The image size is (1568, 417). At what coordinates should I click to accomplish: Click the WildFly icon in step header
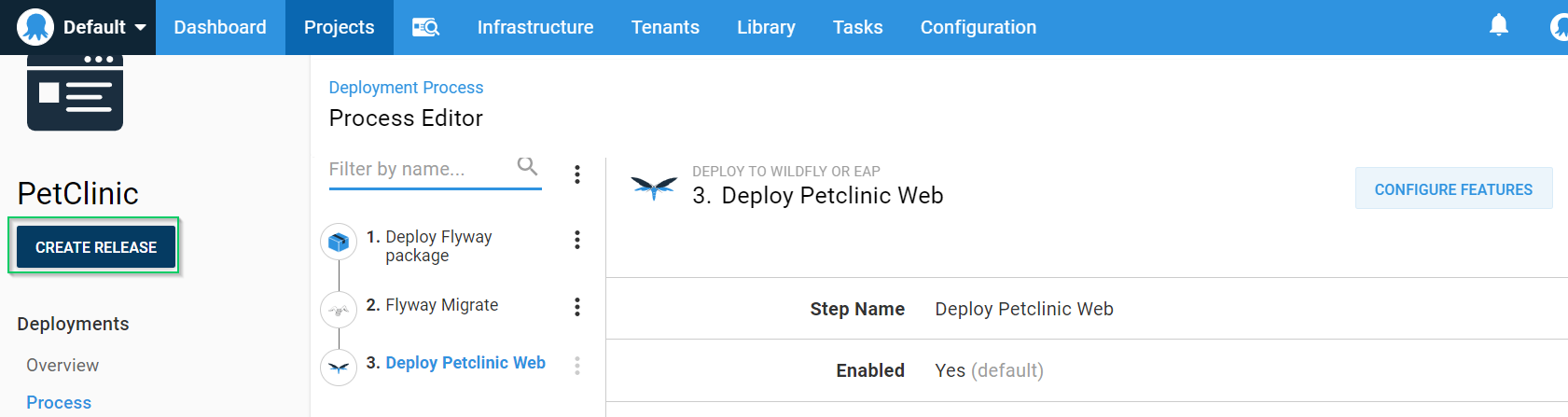click(654, 188)
